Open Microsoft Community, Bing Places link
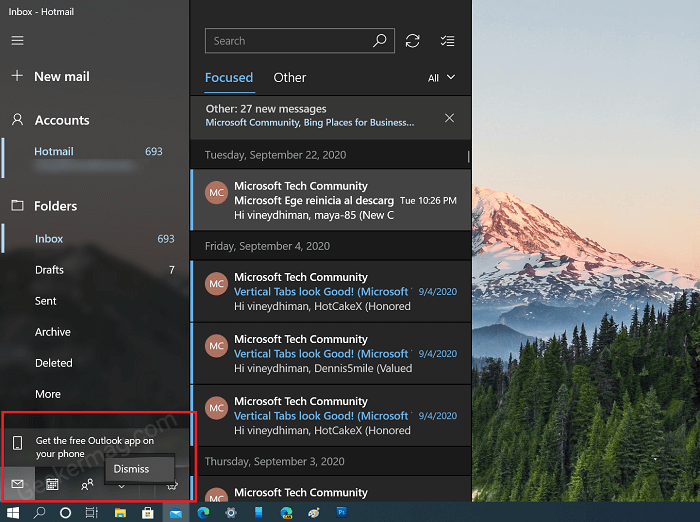 [310, 122]
